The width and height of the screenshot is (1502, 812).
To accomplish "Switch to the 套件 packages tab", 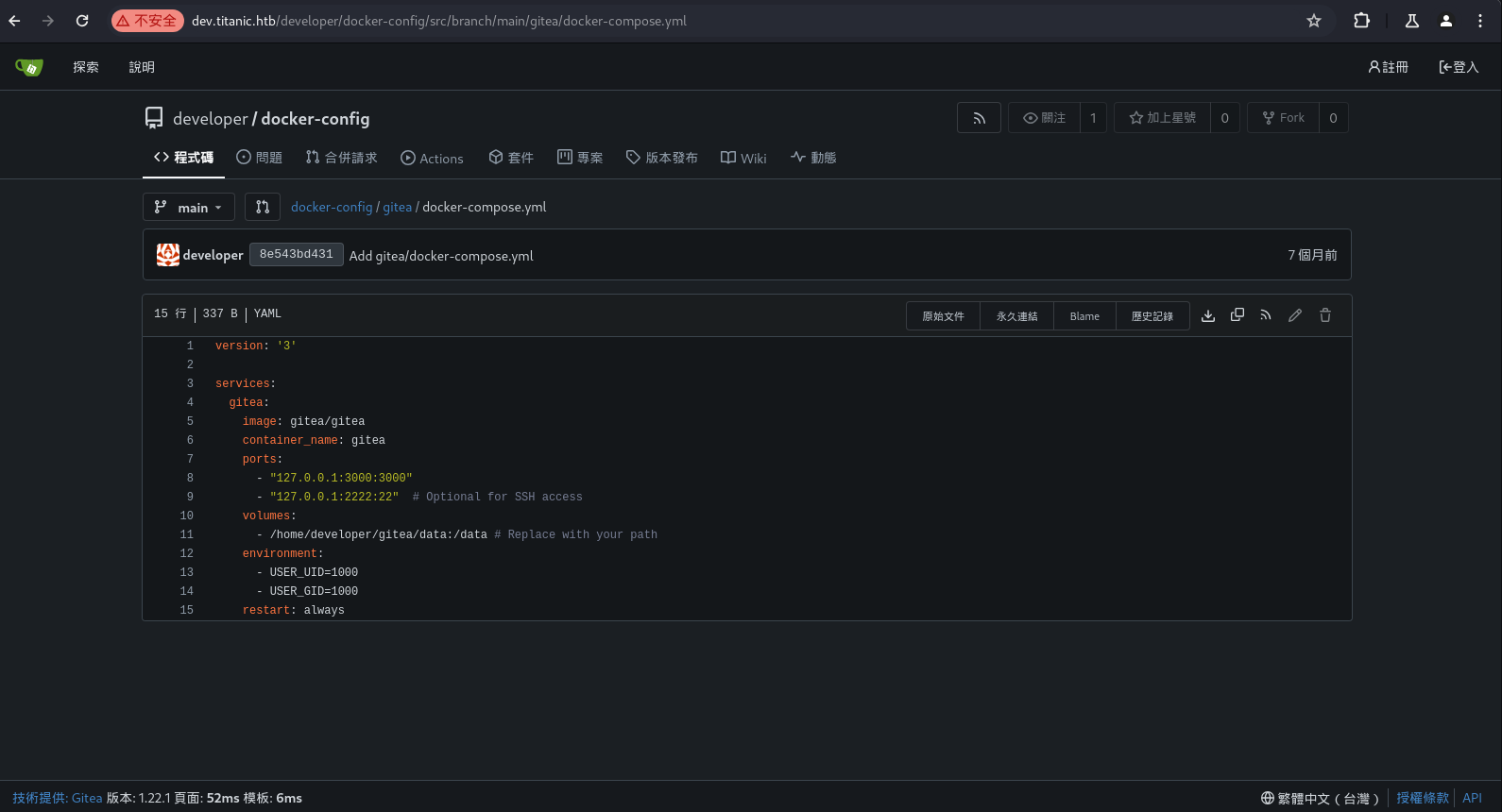I will click(x=511, y=158).
